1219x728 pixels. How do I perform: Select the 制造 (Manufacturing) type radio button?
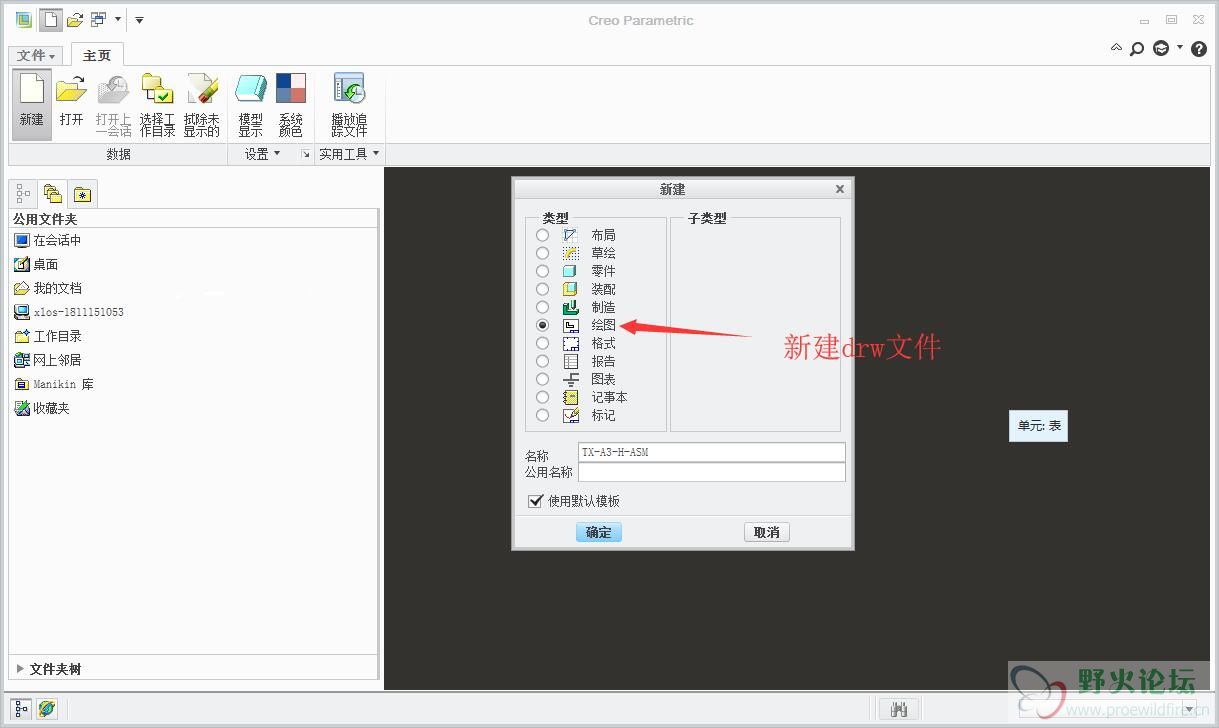pyautogui.click(x=543, y=307)
